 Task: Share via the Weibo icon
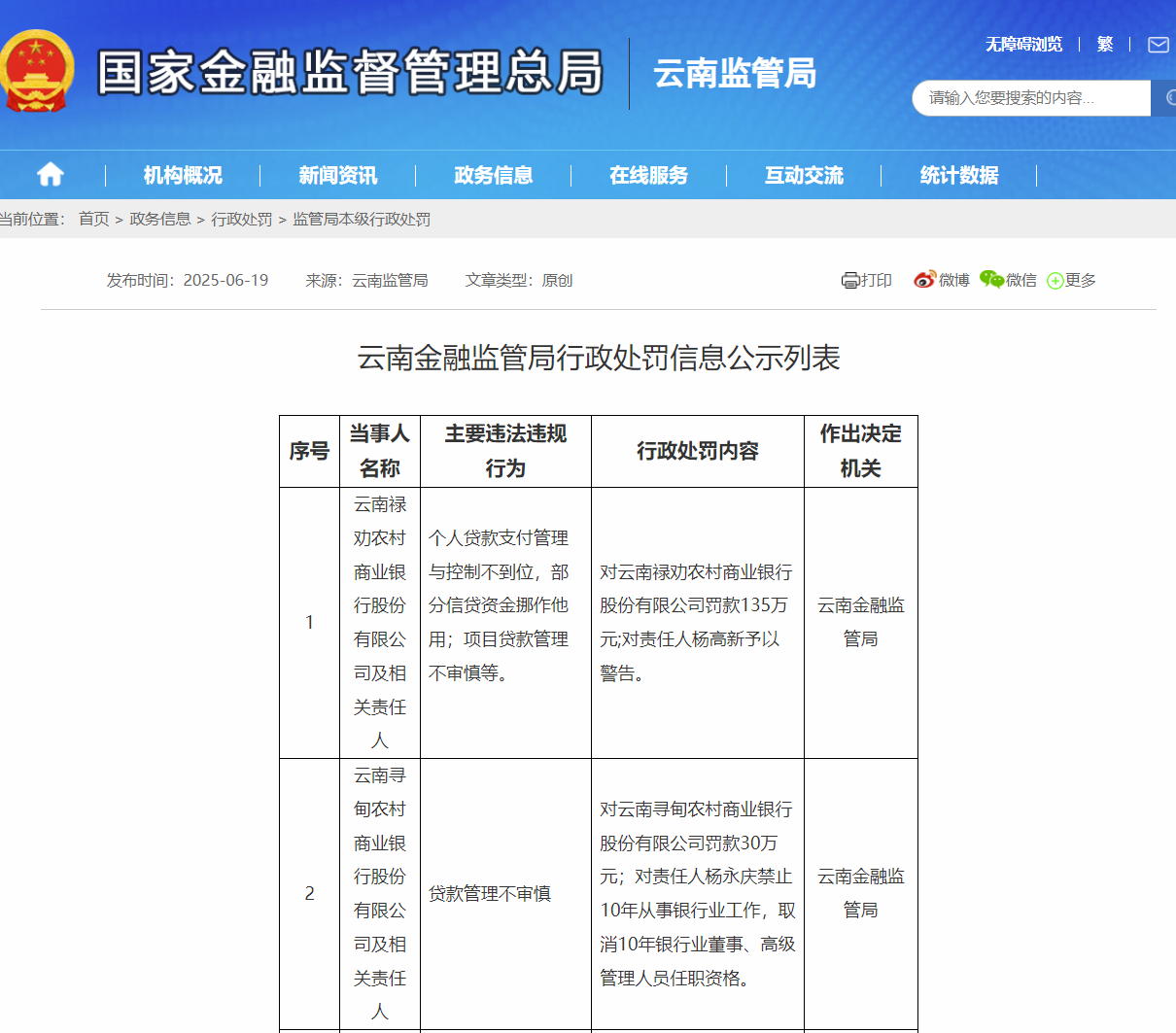(924, 280)
